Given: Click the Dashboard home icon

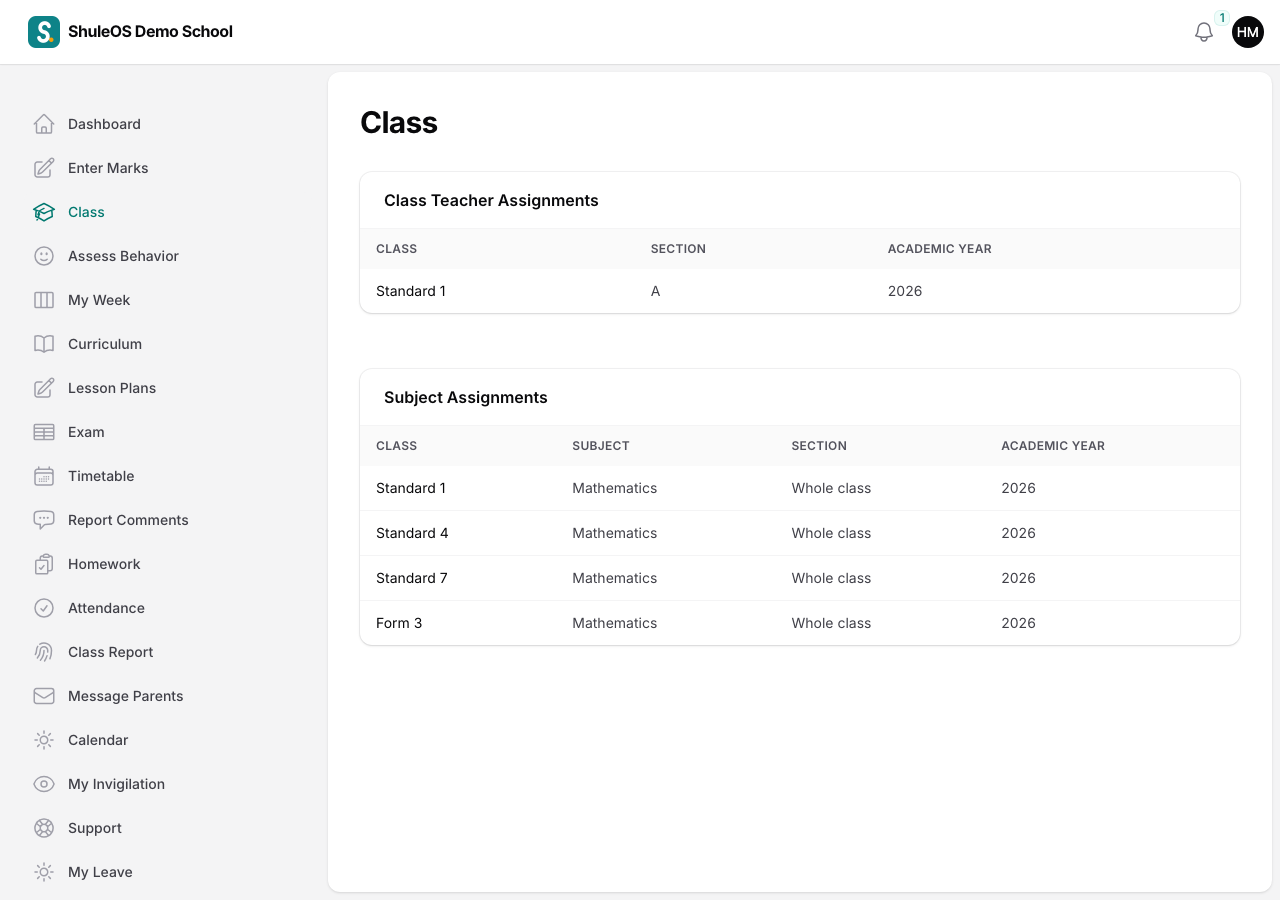Looking at the screenshot, I should point(44,124).
